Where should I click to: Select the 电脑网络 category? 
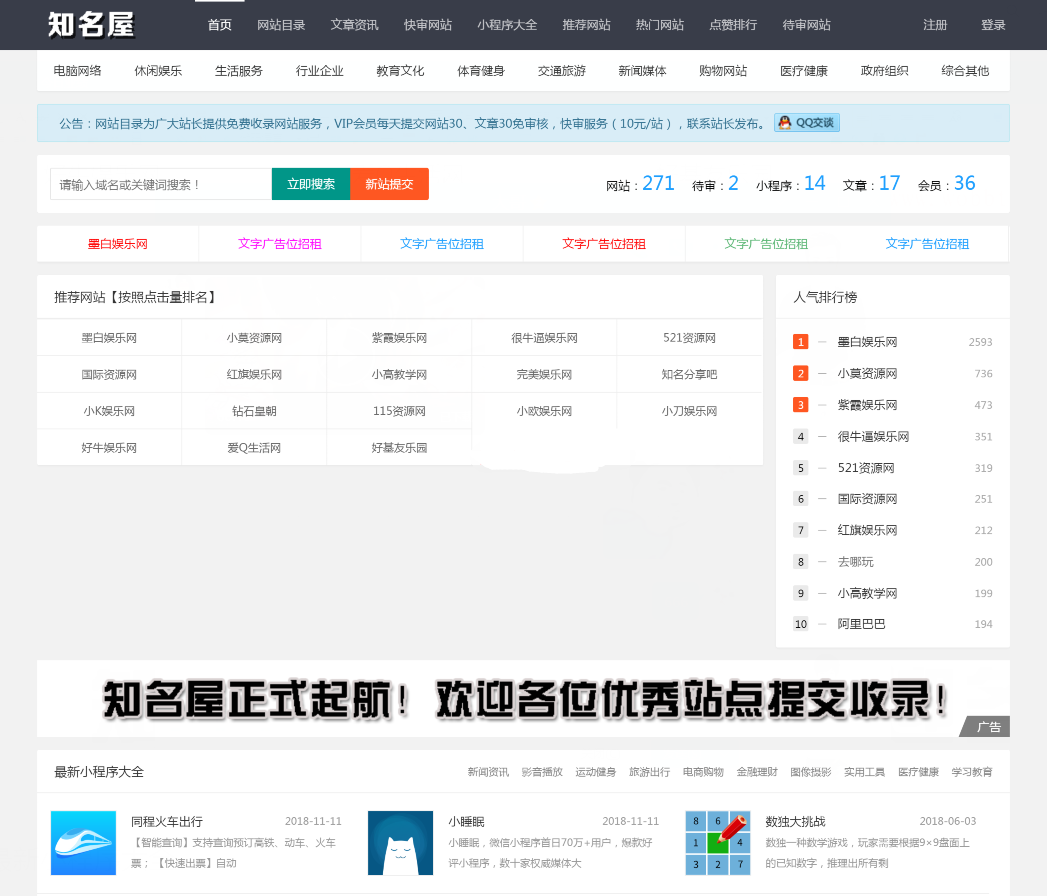point(77,71)
